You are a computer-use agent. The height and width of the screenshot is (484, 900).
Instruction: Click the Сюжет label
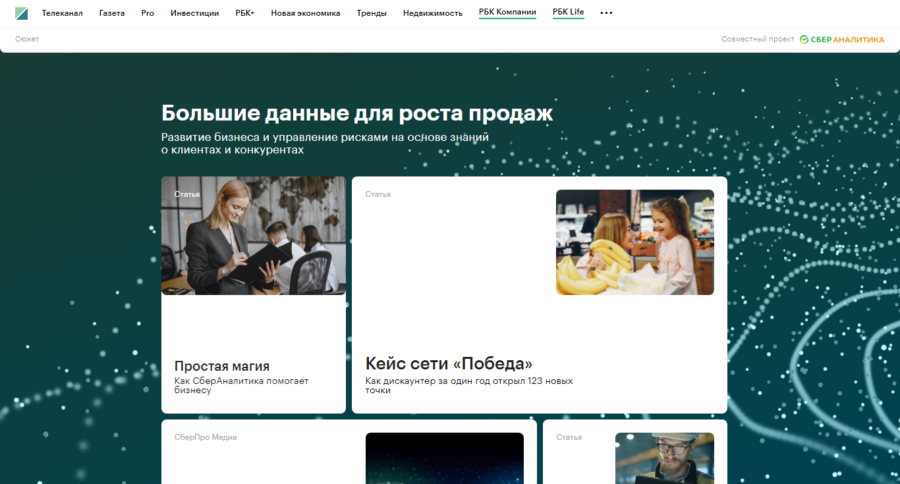tap(27, 39)
